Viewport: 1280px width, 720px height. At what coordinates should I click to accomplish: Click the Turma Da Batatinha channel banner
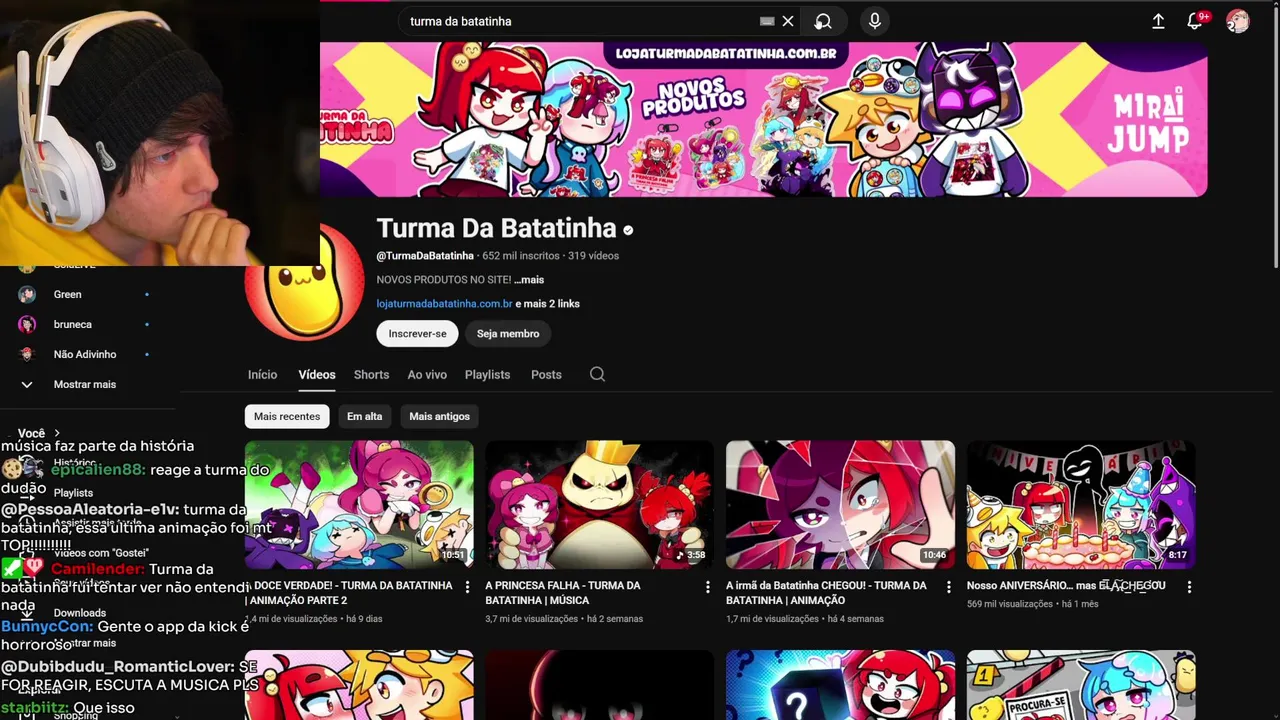pos(763,119)
